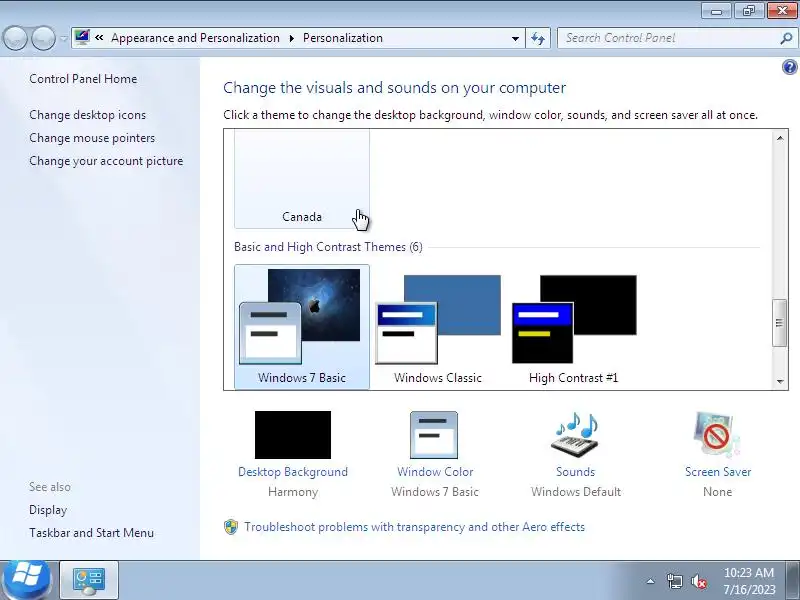The height and width of the screenshot is (600, 800).
Task: Expand arrow after Appearance and Personalization breadcrumb
Action: click(x=291, y=38)
